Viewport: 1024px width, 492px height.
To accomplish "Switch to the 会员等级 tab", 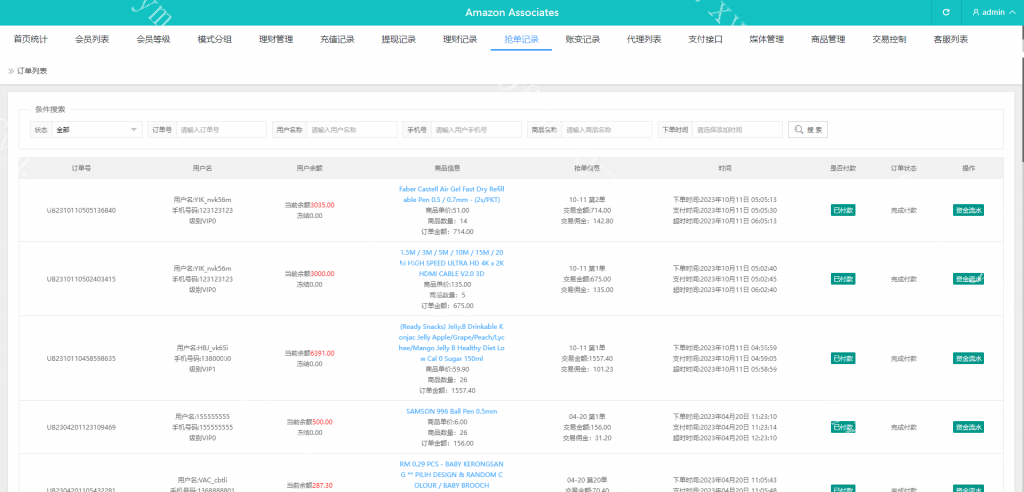I will click(153, 39).
